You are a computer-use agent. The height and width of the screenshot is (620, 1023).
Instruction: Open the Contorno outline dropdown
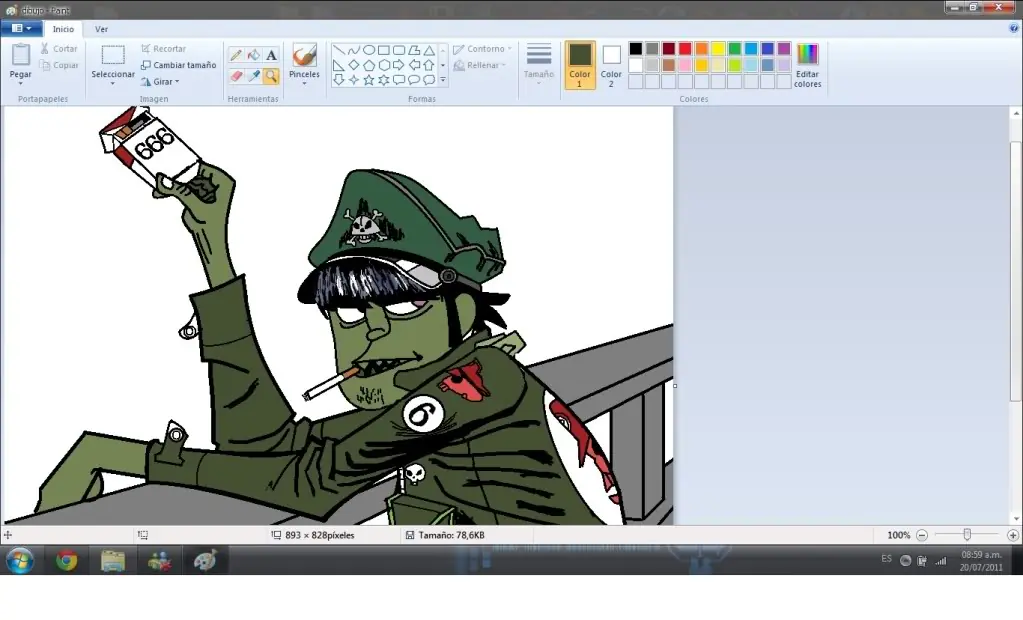point(482,49)
